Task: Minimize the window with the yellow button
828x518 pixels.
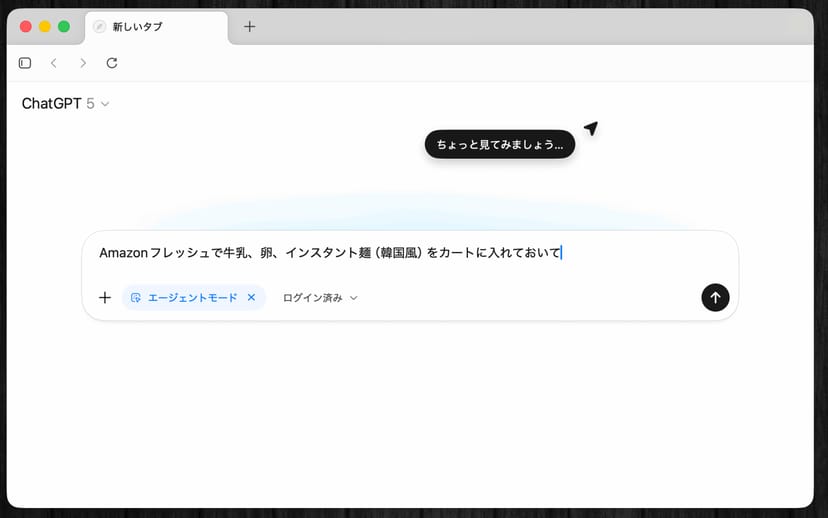Action: click(45, 27)
